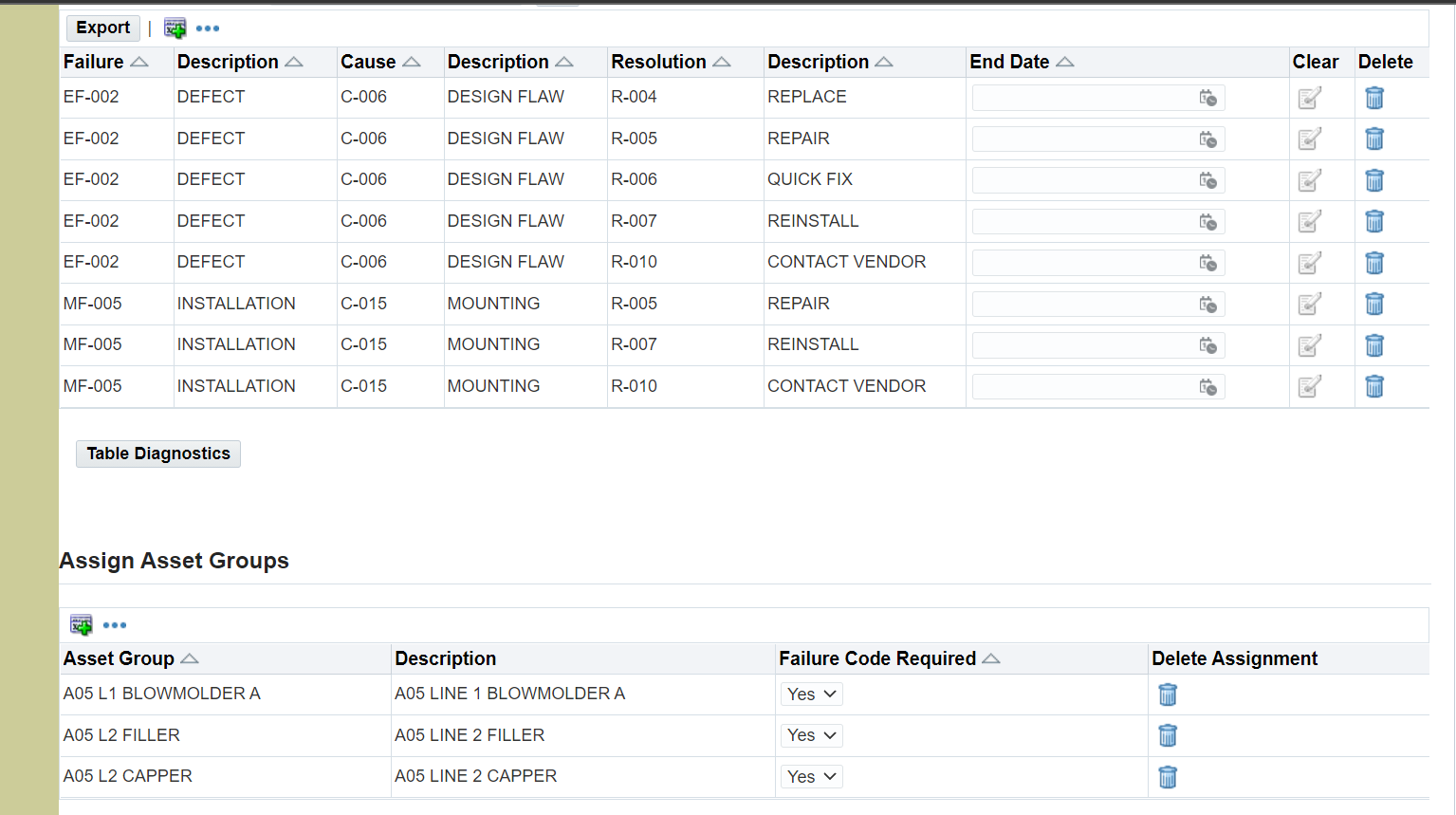The height and width of the screenshot is (815, 1456).
Task: Delete assignment for A05 L1 BLOWMOLDER A
Action: 1168,695
